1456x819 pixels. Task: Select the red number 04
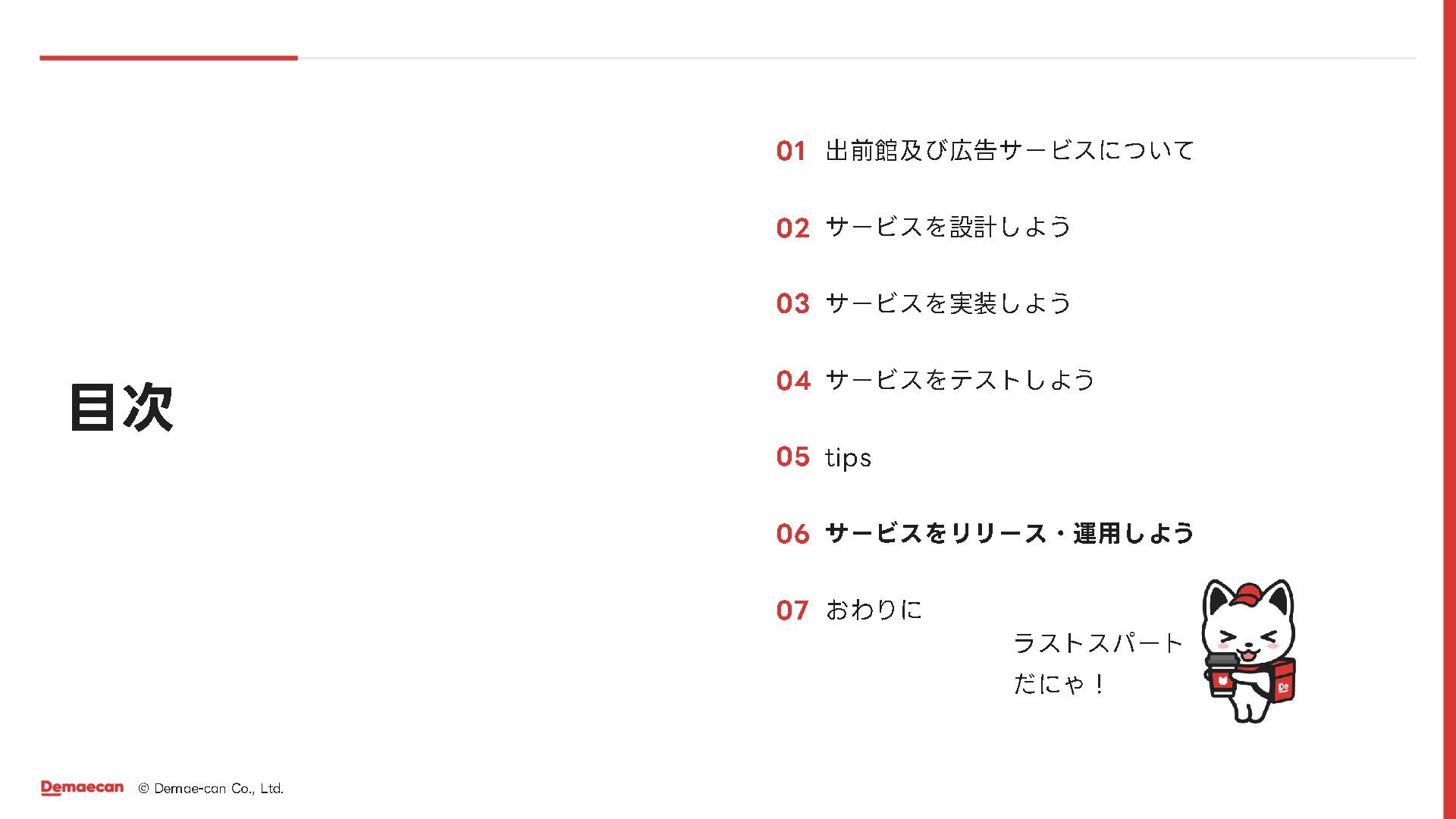793,380
